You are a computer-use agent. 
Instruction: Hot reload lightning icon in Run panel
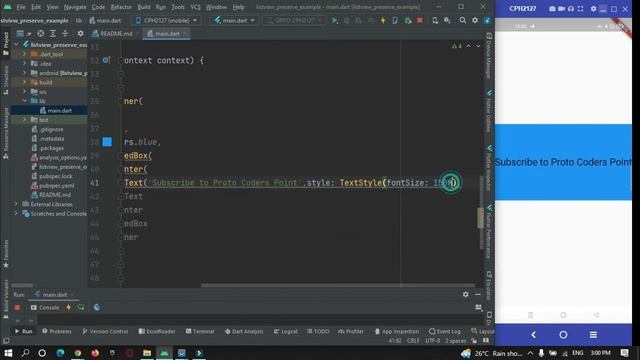point(69,307)
